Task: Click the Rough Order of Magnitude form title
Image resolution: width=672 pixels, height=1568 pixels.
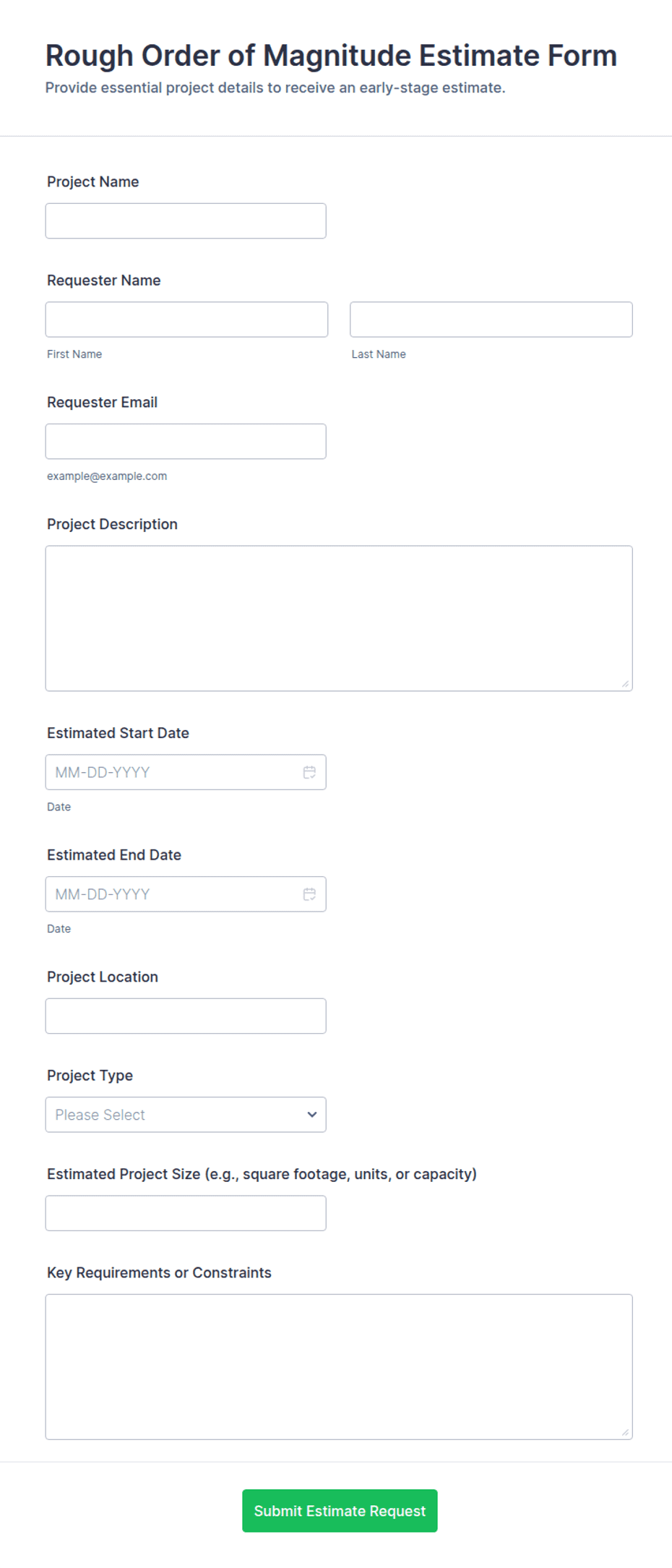Action: point(331,56)
